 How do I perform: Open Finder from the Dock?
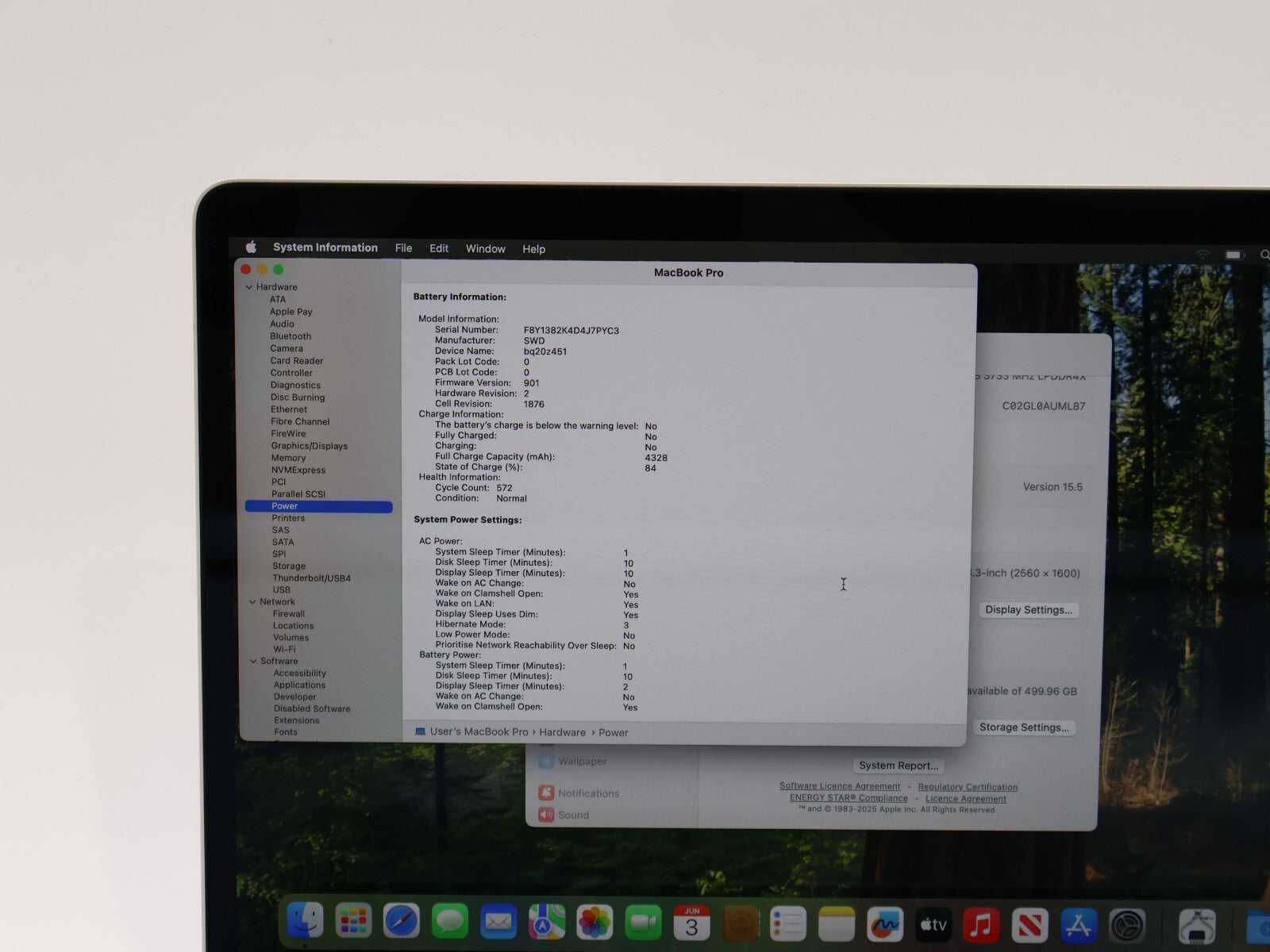(305, 921)
